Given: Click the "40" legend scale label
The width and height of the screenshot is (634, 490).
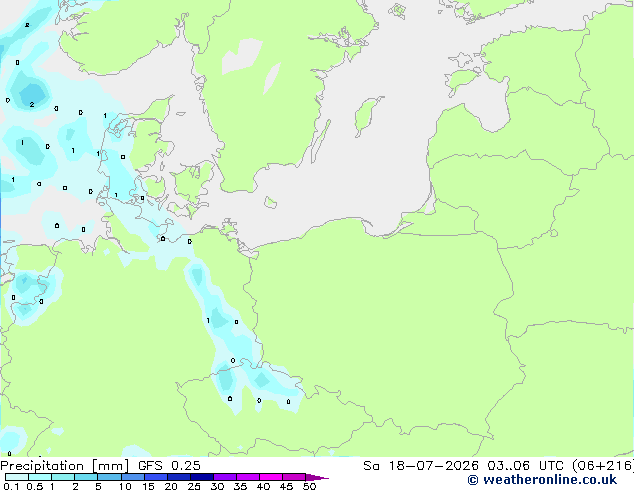Looking at the screenshot, I should (263, 486).
